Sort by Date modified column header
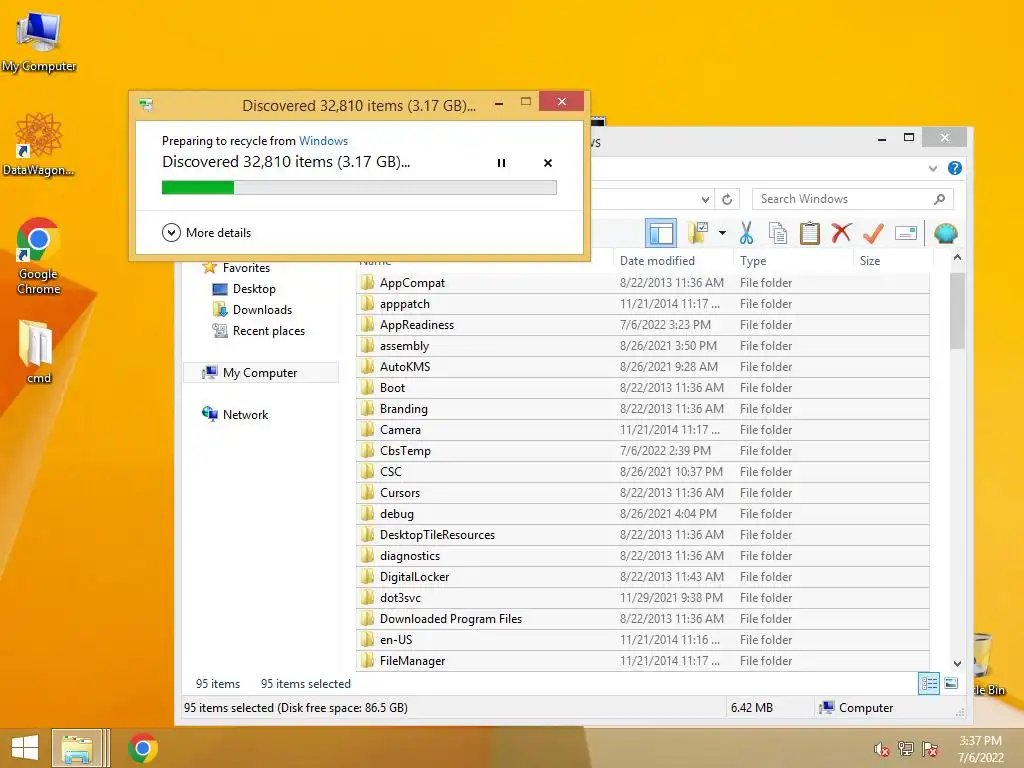This screenshot has height=768, width=1024. 657,261
